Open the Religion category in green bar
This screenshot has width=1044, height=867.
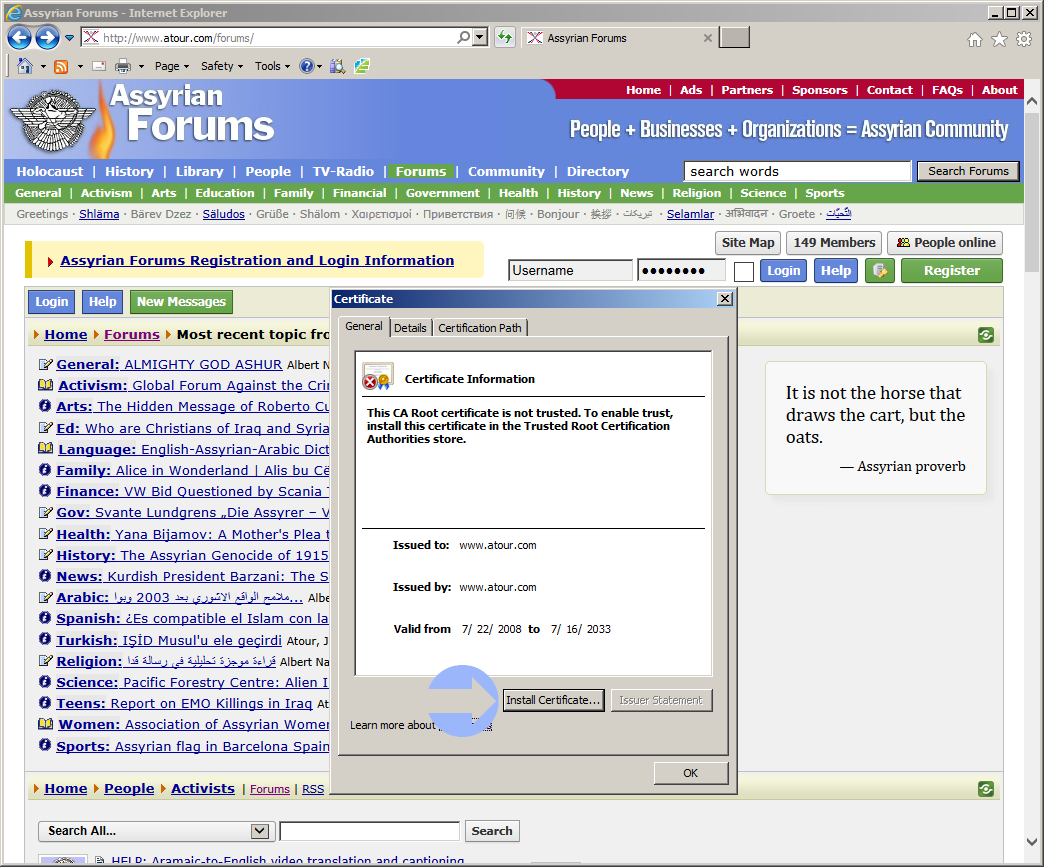[696, 193]
